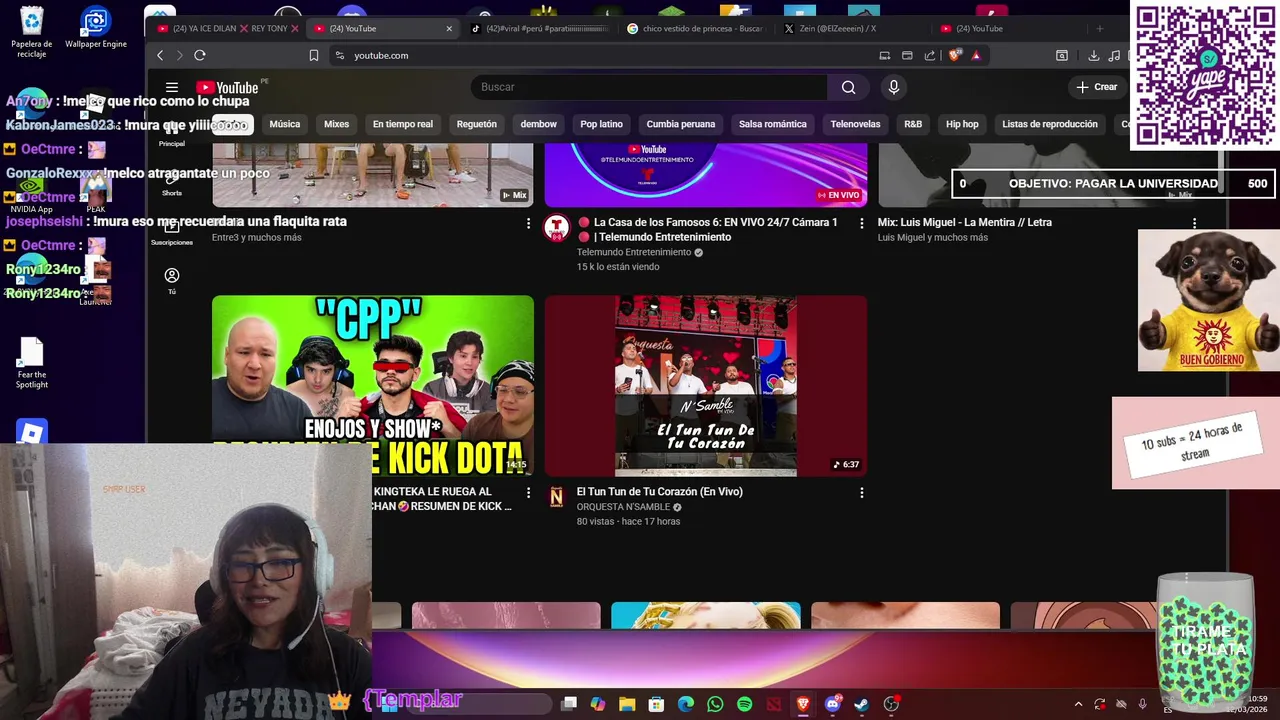Open Mix: Luis Miguel - La Mentira title
Screen dimensions: 1280x720
coord(965,222)
